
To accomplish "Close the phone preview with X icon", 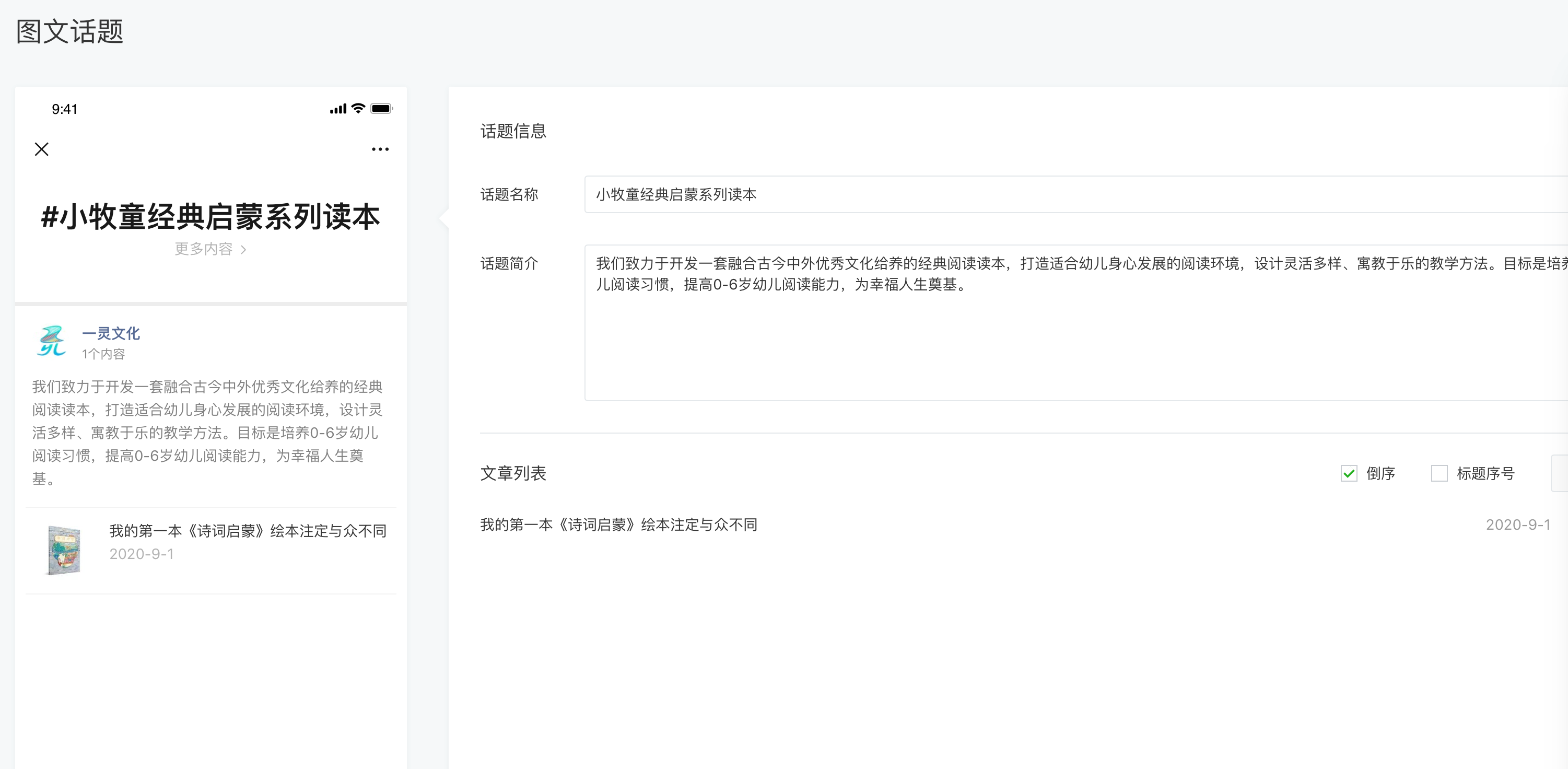I will 41,149.
